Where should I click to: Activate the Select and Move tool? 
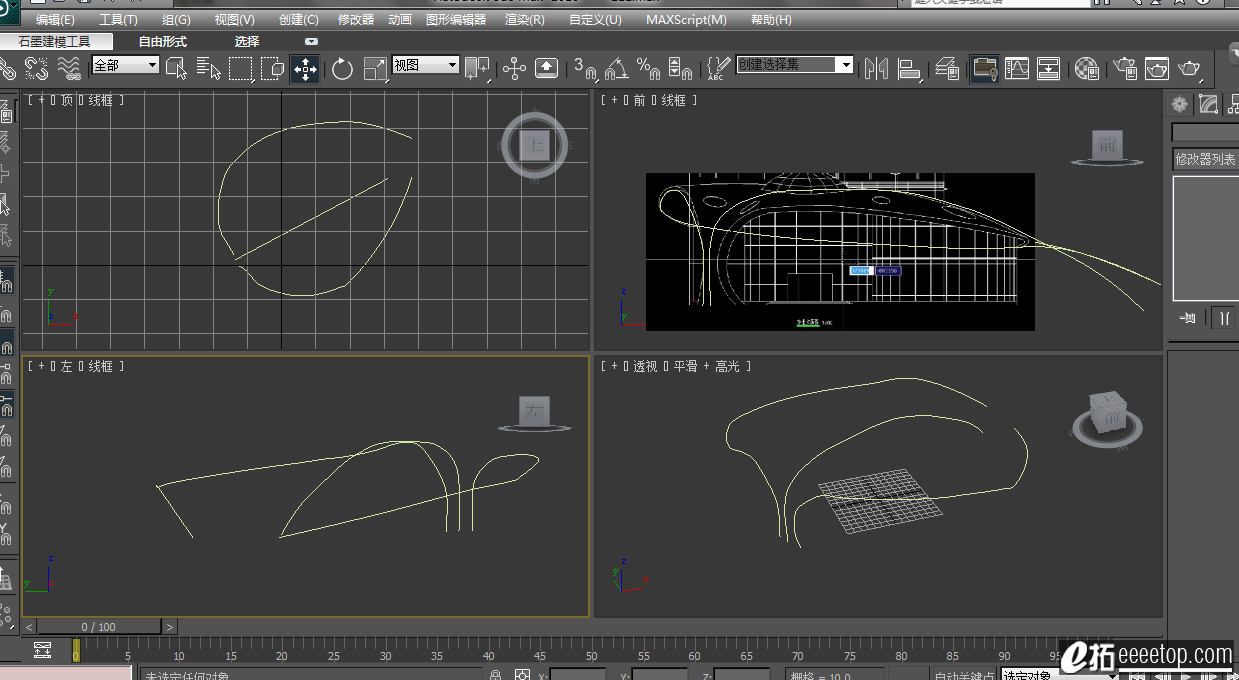305,68
